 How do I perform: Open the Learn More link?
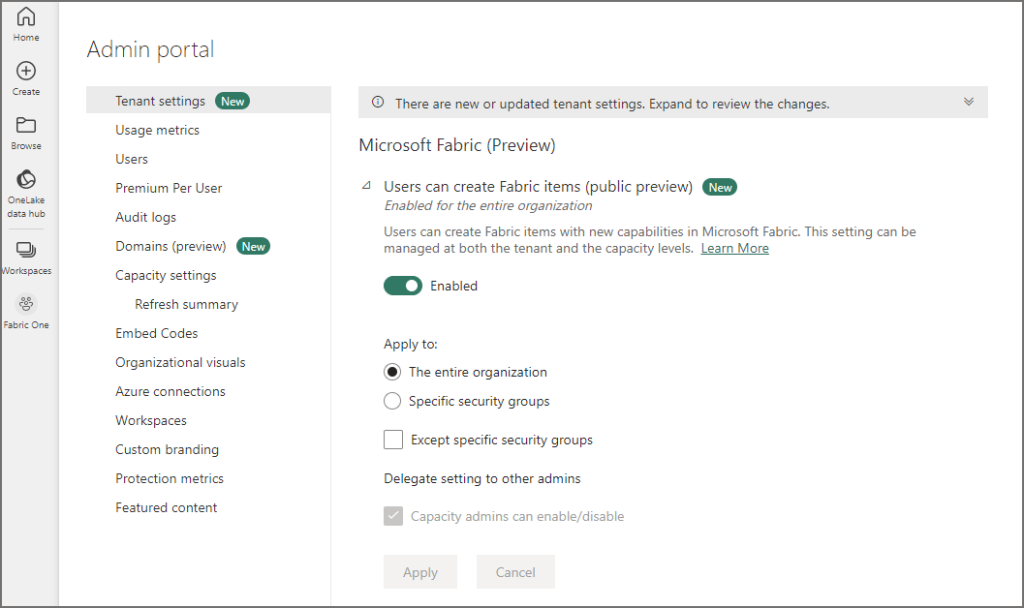pos(735,248)
